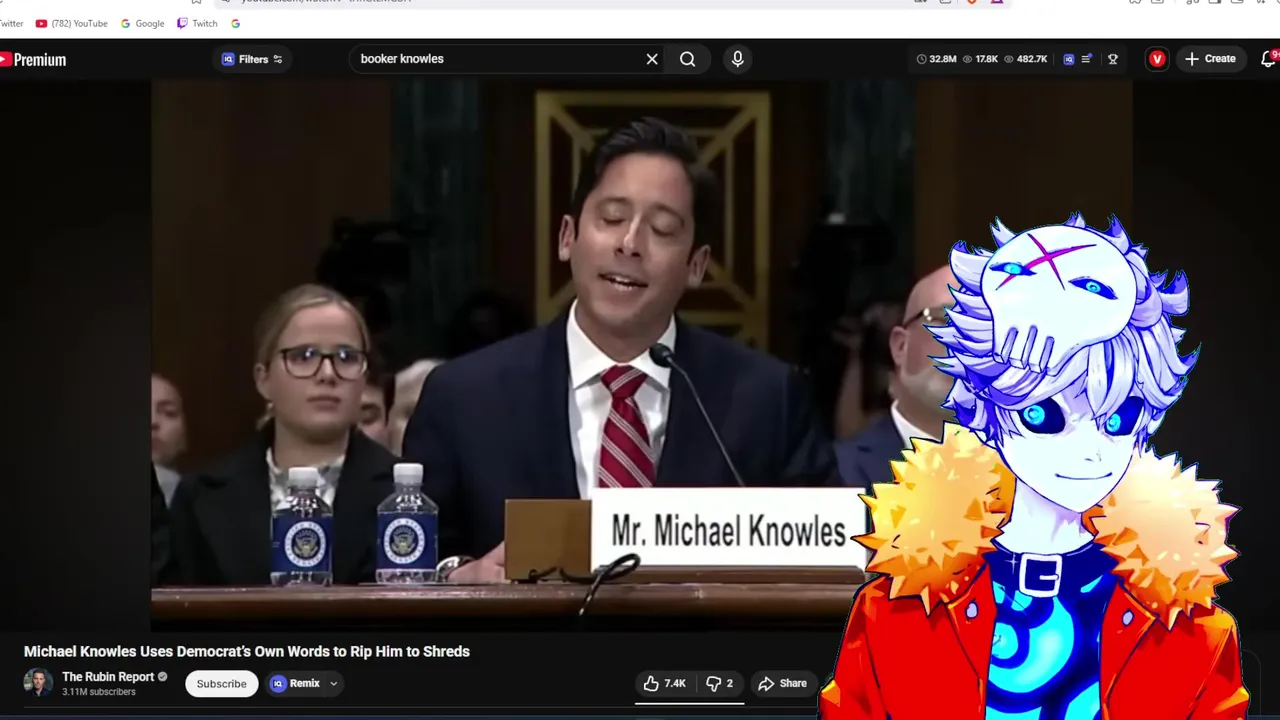Select the video title text
Viewport: 1280px width, 720px height.
[247, 651]
